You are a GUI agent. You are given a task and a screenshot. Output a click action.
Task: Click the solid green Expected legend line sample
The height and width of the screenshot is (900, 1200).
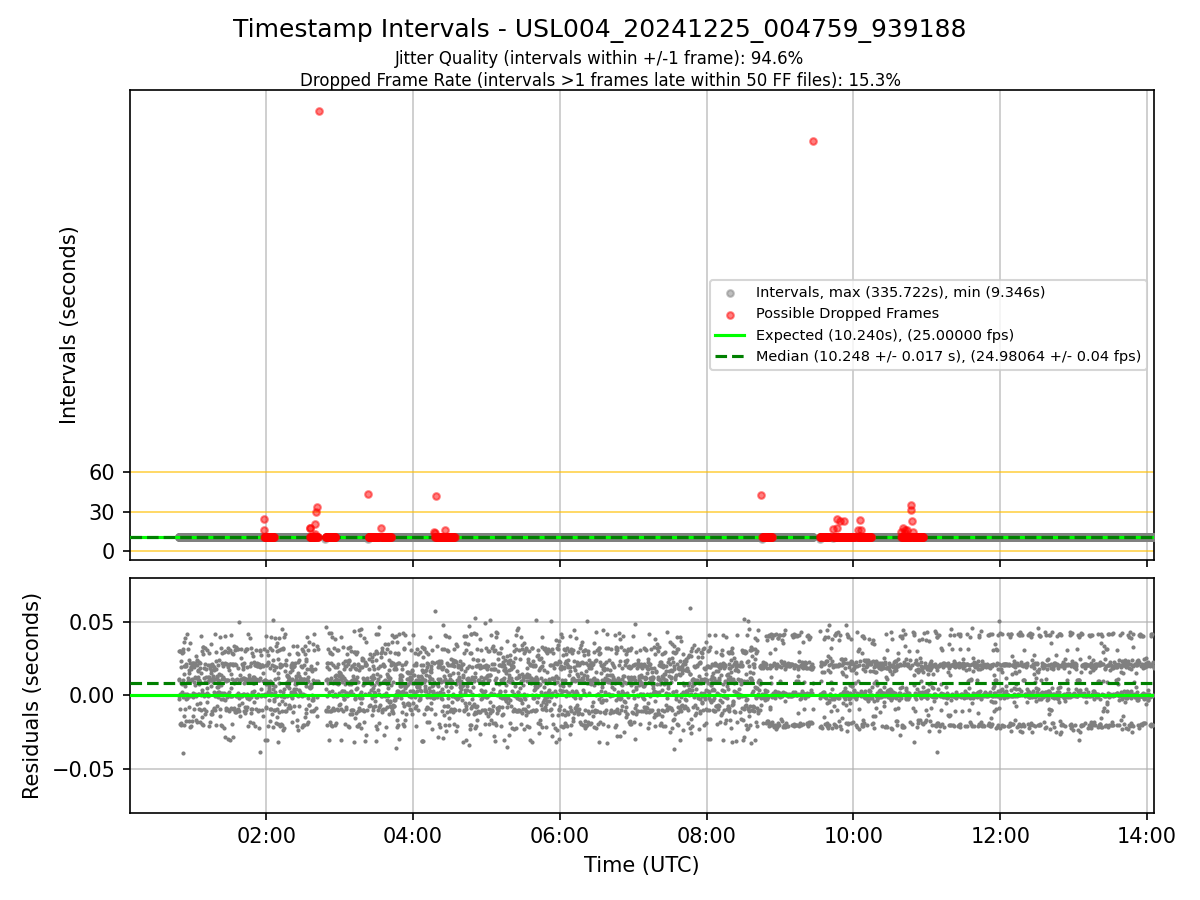731,335
